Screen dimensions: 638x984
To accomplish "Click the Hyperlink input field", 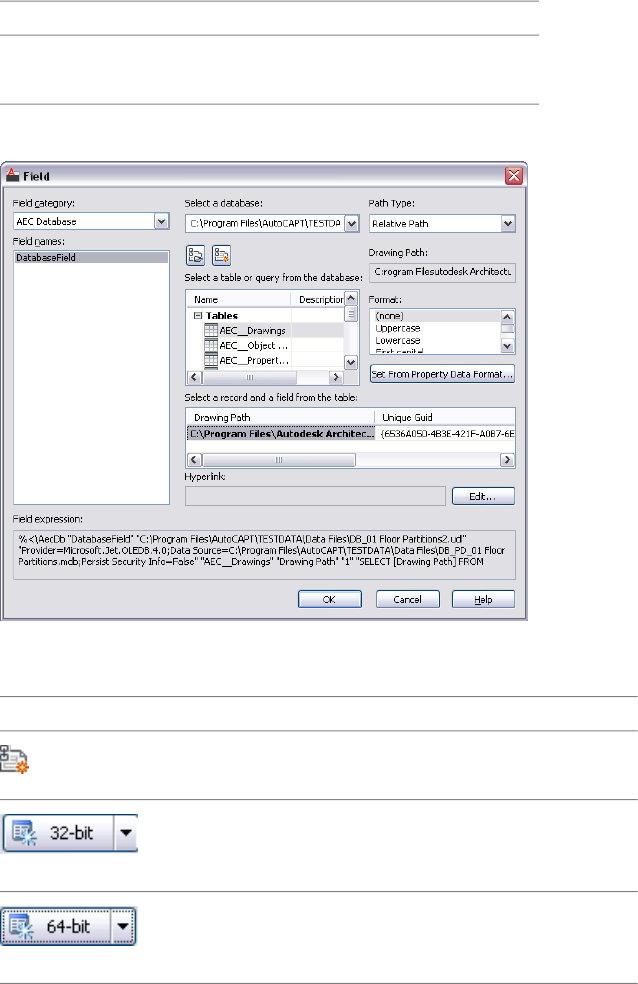I will pyautogui.click(x=315, y=496).
